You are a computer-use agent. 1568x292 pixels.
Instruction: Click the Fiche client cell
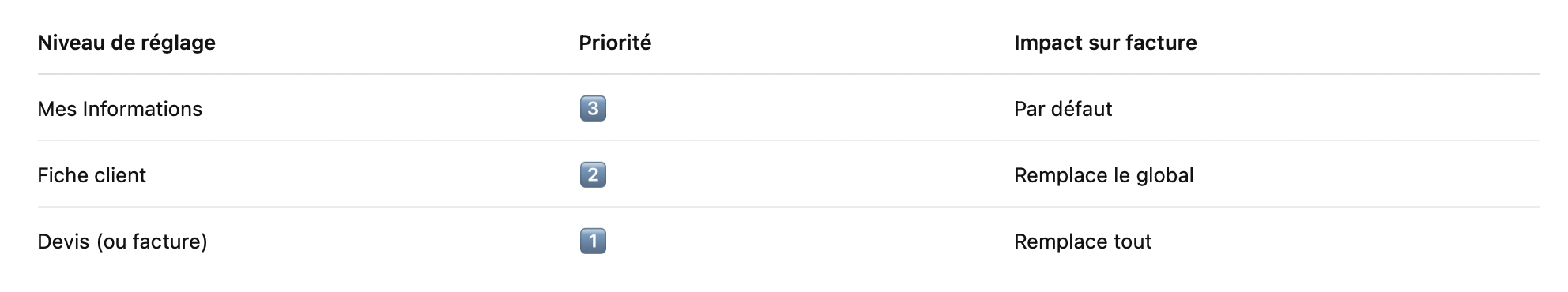(92, 175)
